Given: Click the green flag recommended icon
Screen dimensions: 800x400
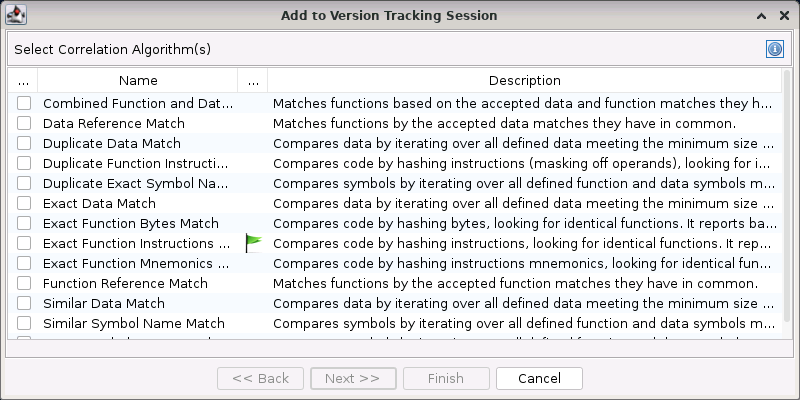Looking at the screenshot, I should (x=252, y=243).
